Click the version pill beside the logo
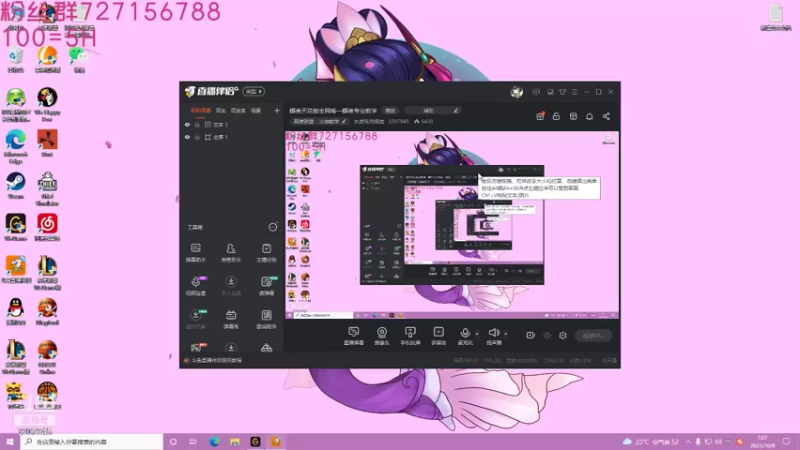This screenshot has height=450, width=800. [x=253, y=91]
